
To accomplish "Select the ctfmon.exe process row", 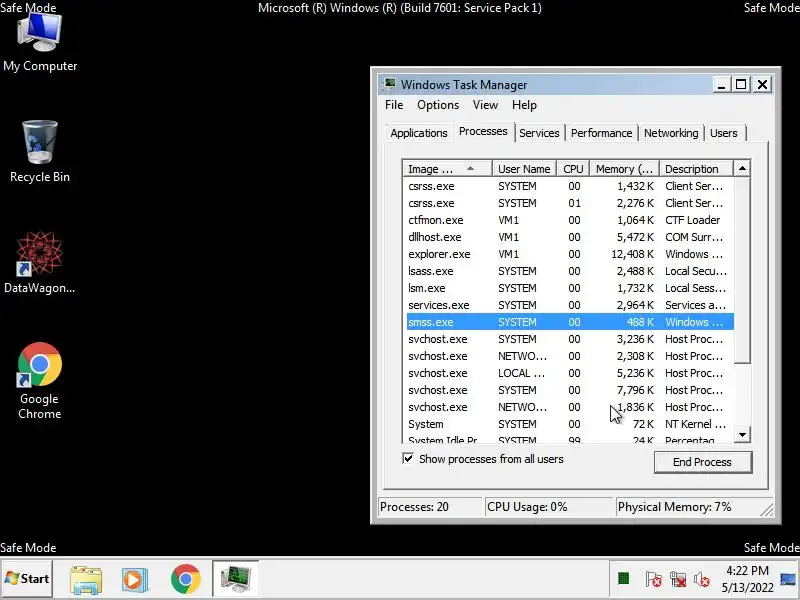I will [570, 220].
